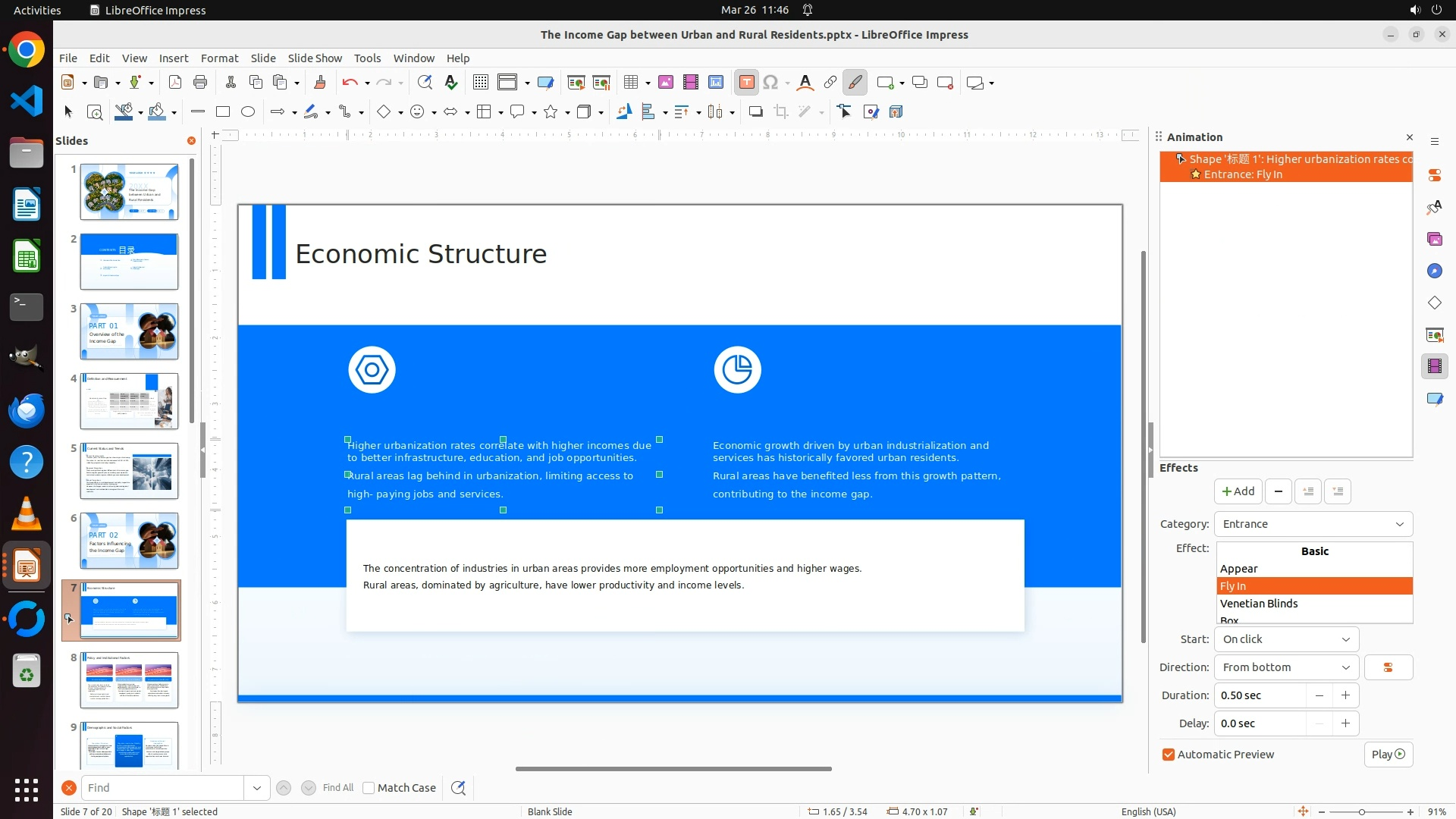Click the Insert Special Character icon
1456x819 pixels.
(x=770, y=83)
